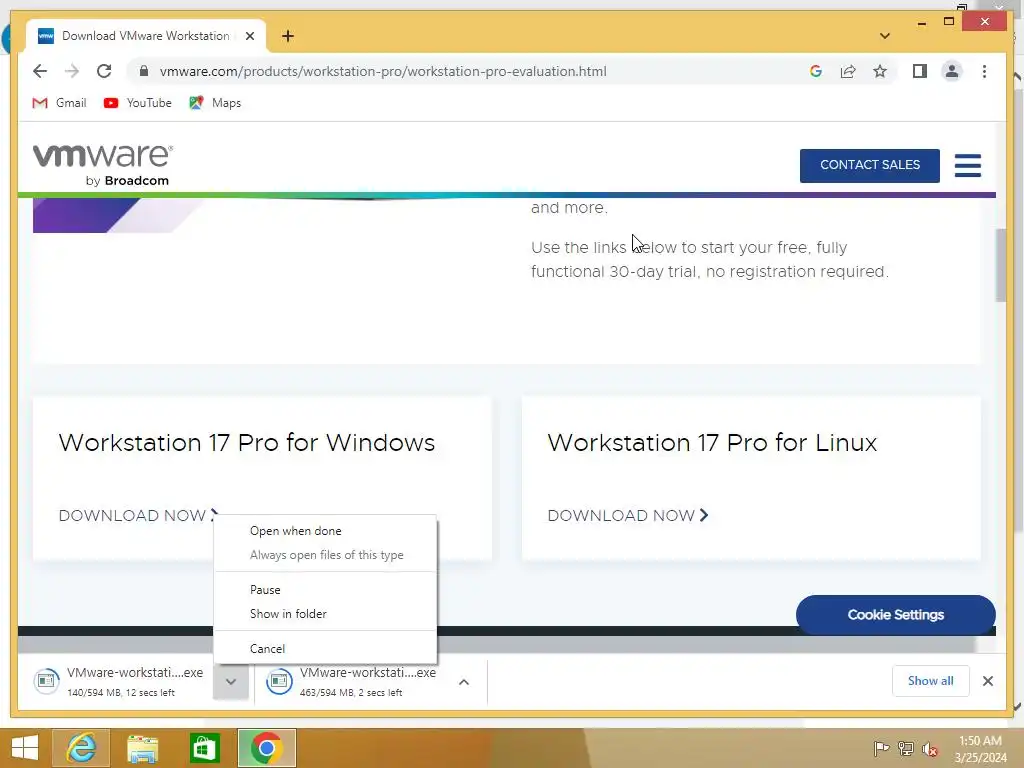The height and width of the screenshot is (768, 1024).
Task: Click the page vertical scrollbar thumb
Action: point(1000,265)
